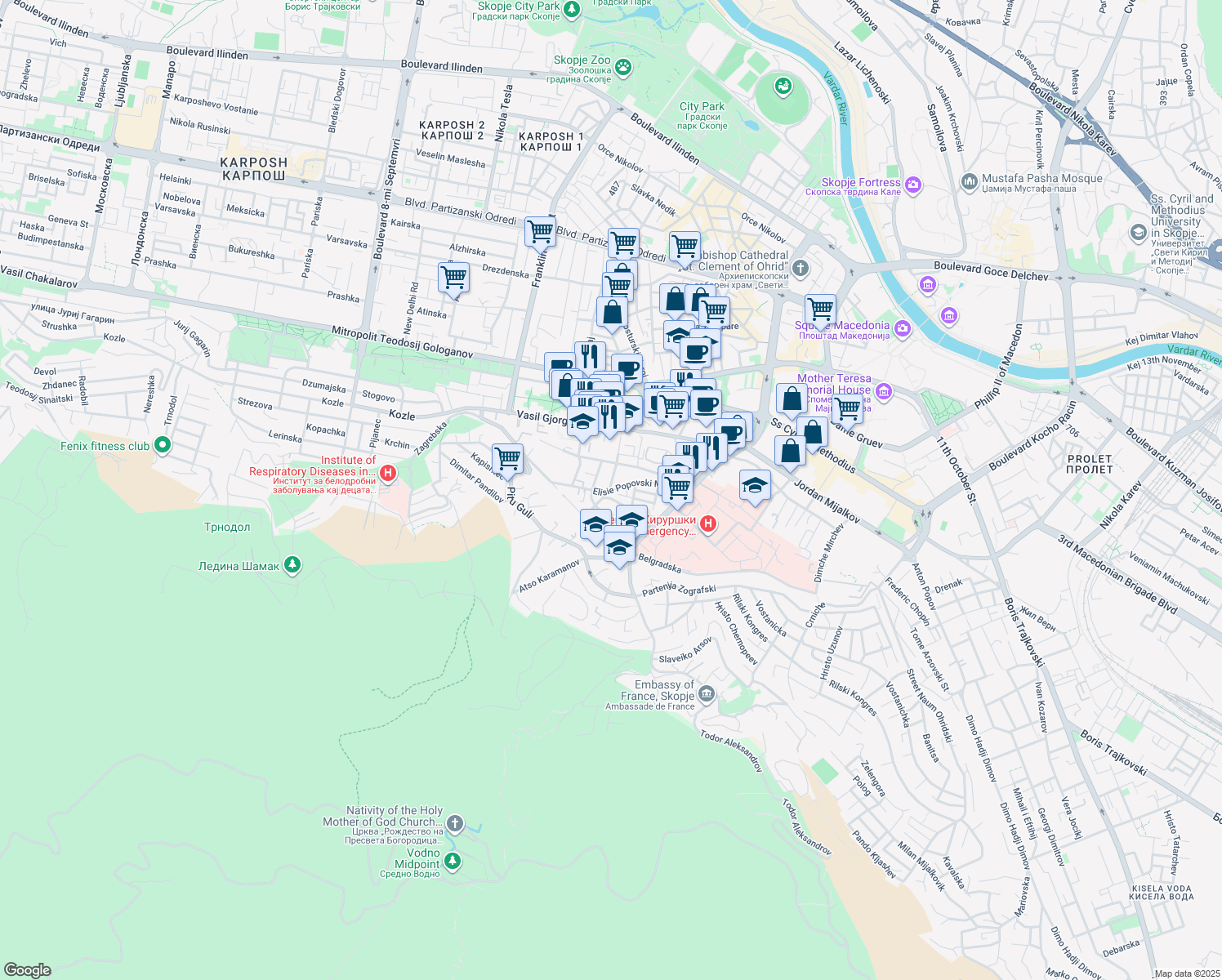
Task: Open the Vodno Midpoint park marker
Action: pos(453,861)
